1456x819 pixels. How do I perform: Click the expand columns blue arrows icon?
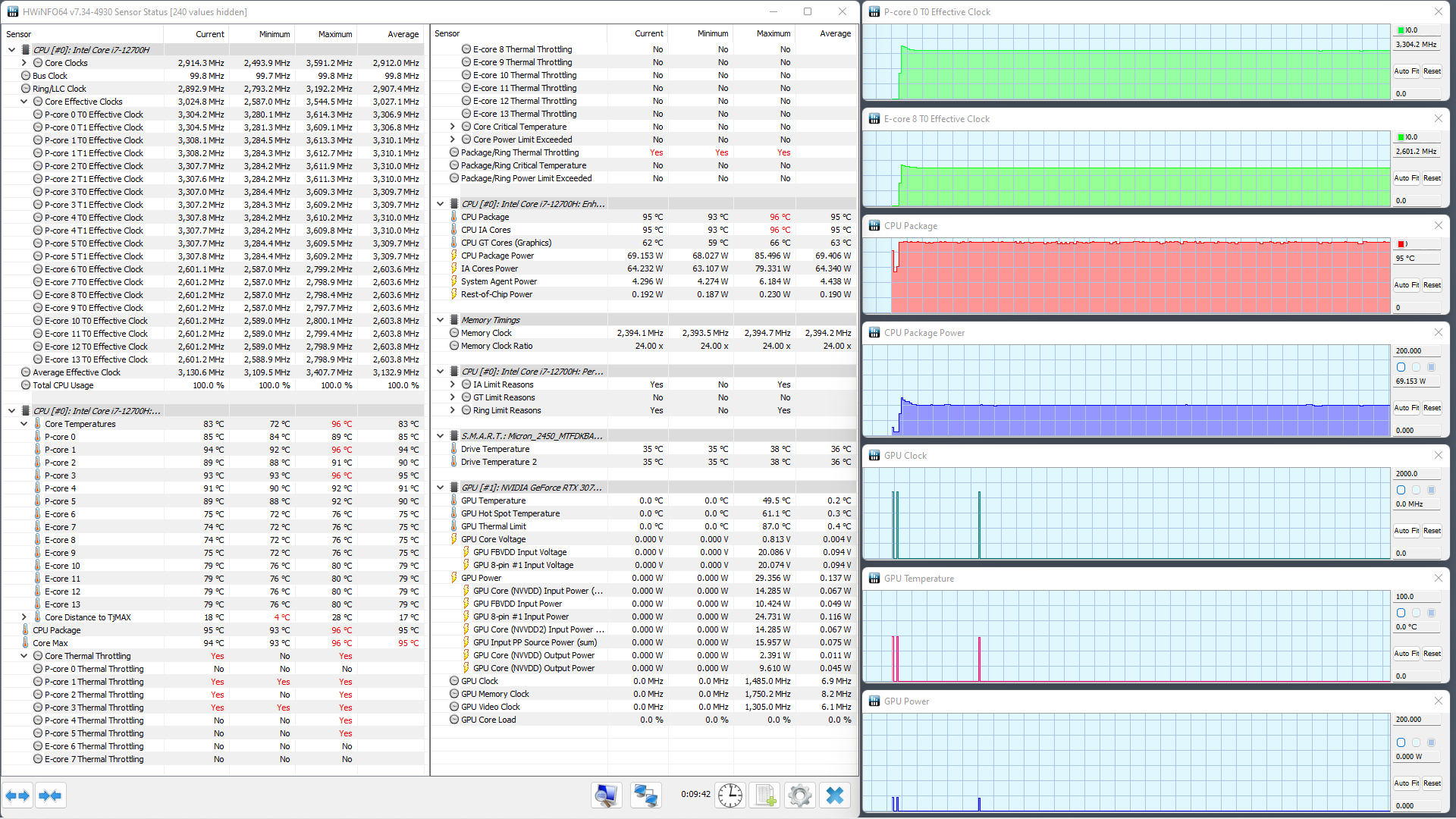tap(17, 795)
